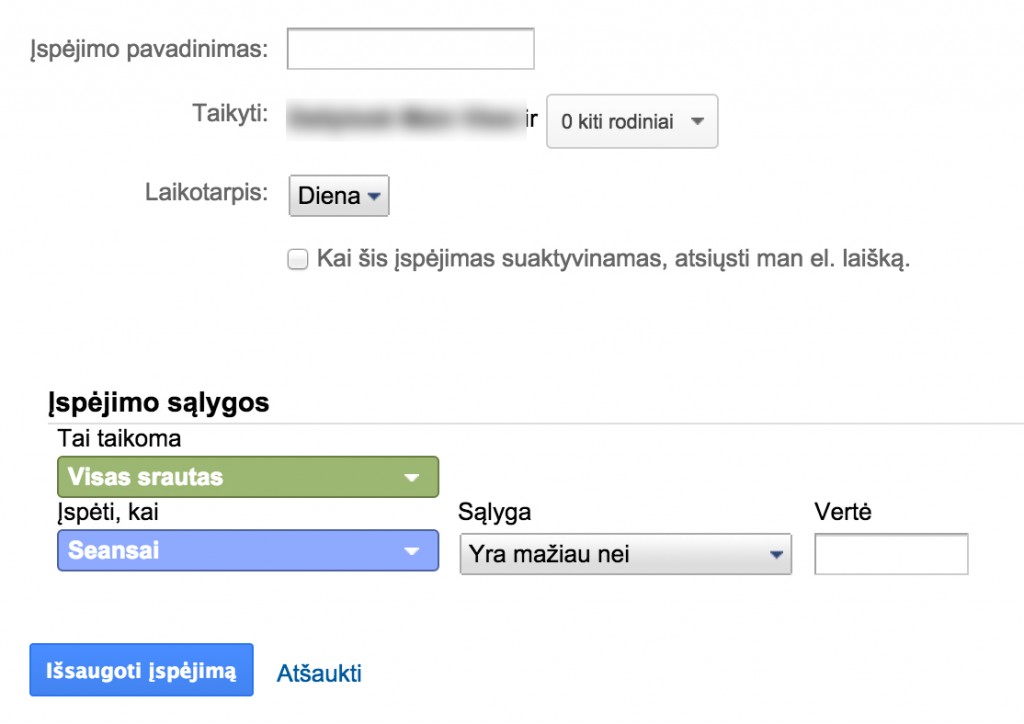Screen dimensions: 1024x724
Task: Click the arrow on the 0 kiti rodiniai selector
Action: pos(700,121)
